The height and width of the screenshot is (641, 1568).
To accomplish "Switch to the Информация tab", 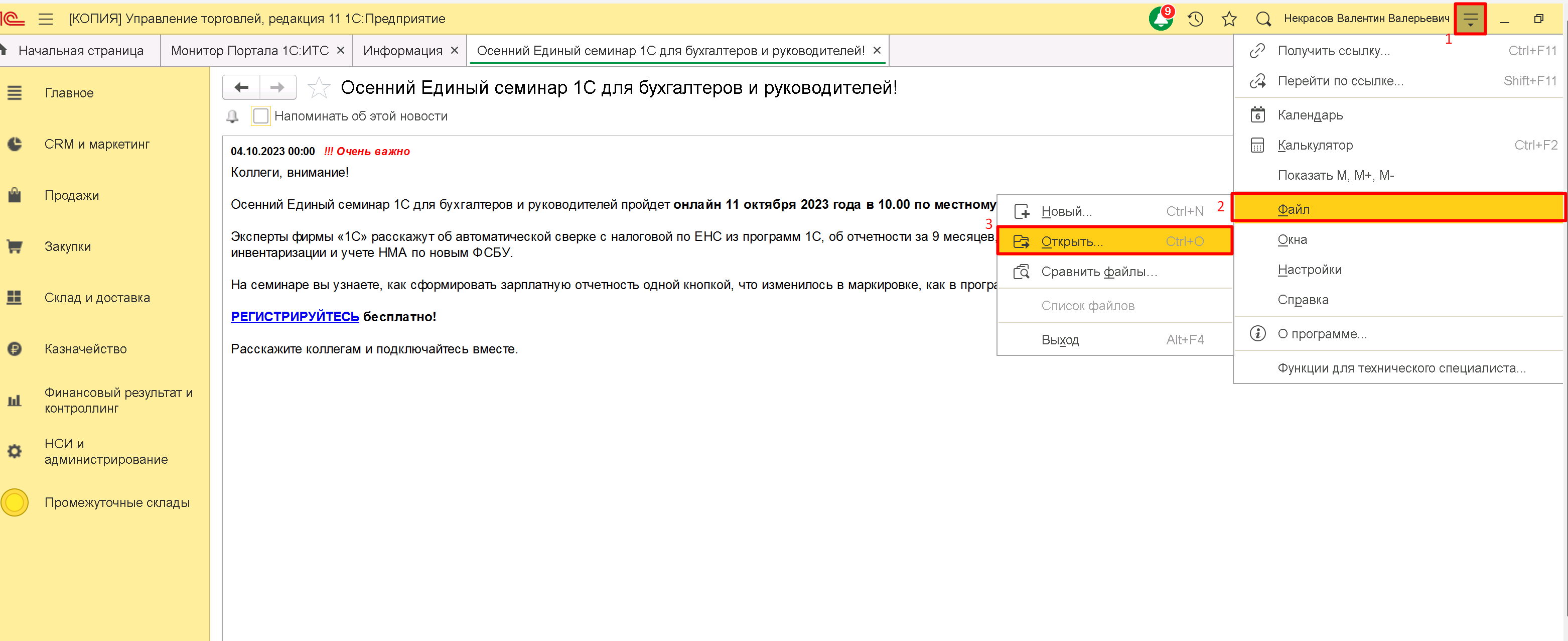I will click(x=403, y=51).
